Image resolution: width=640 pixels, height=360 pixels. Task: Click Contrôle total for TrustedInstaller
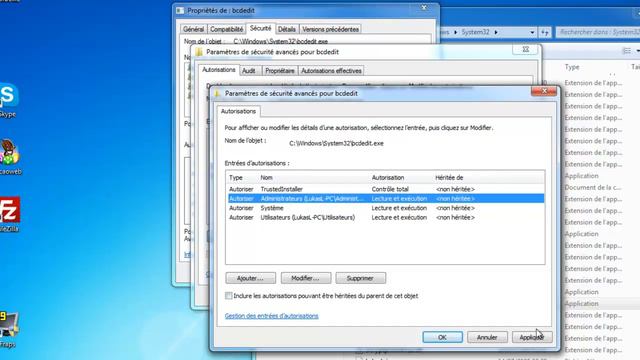point(390,189)
